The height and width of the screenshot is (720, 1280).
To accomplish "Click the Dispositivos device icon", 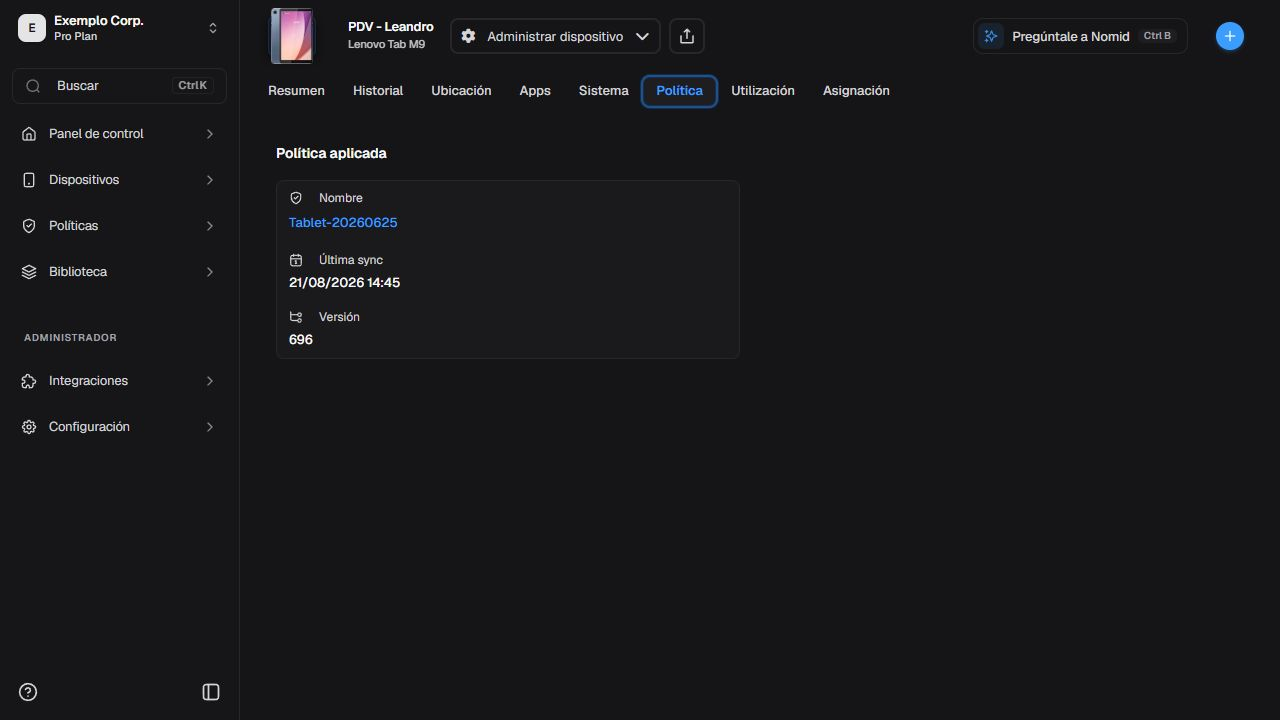I will [29, 180].
